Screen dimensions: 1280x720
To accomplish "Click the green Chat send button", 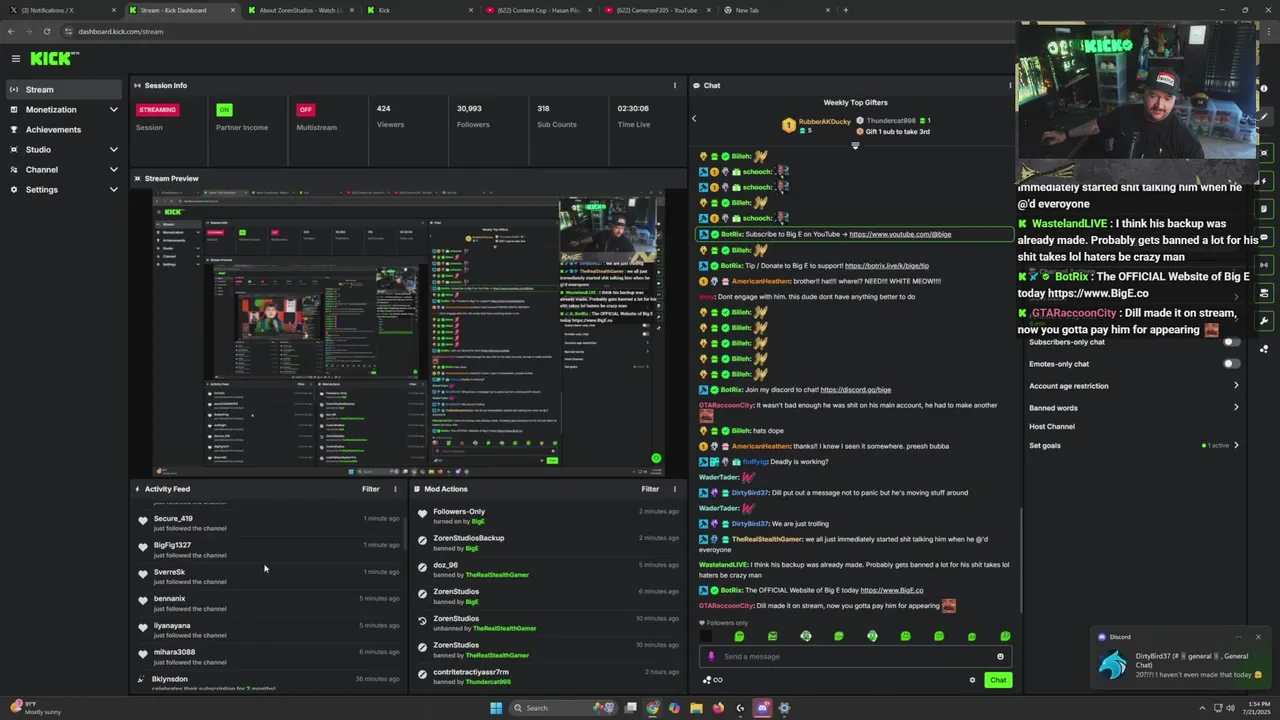I will pyautogui.click(x=998, y=680).
